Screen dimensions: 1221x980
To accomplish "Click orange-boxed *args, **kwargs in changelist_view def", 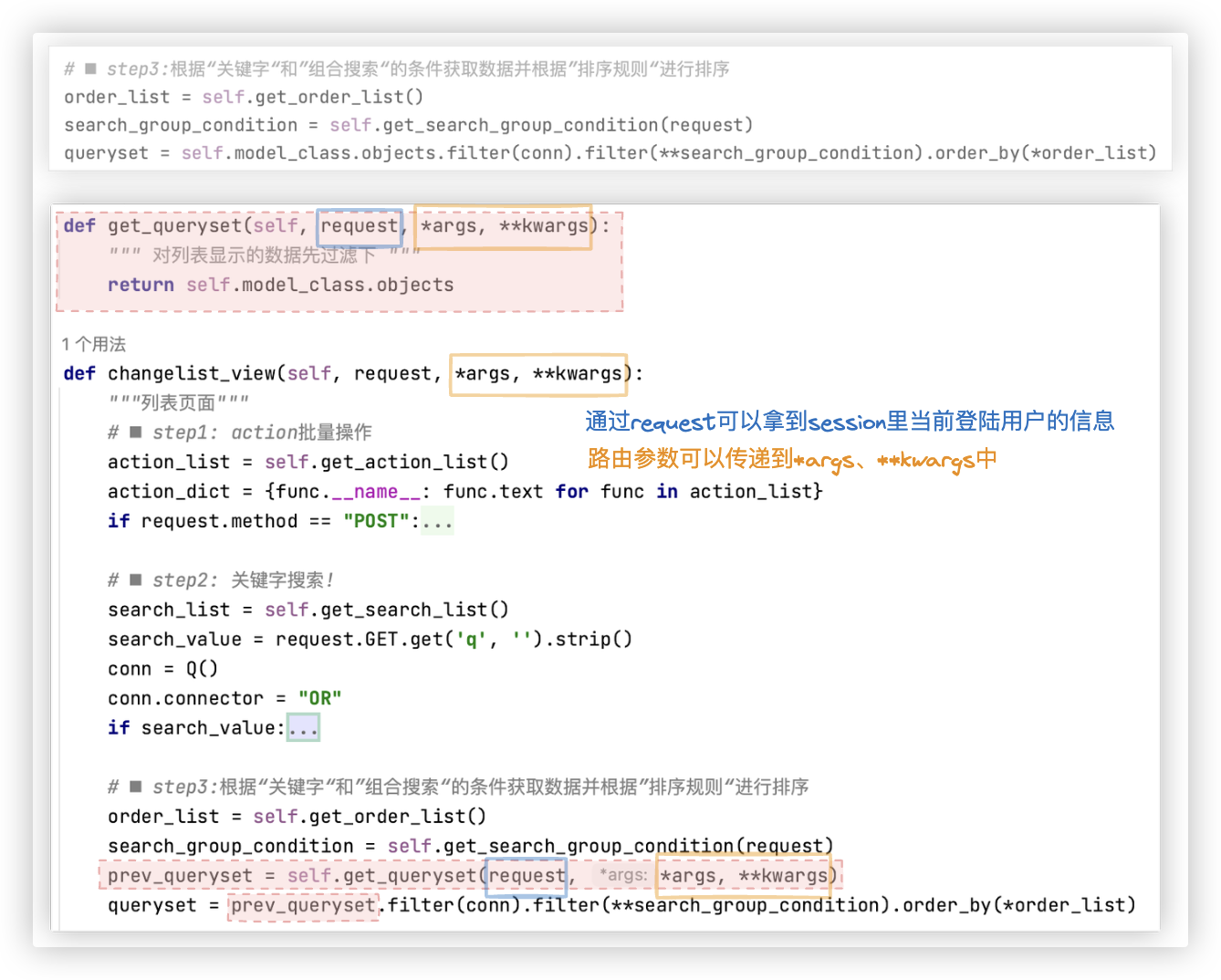I will [x=537, y=373].
